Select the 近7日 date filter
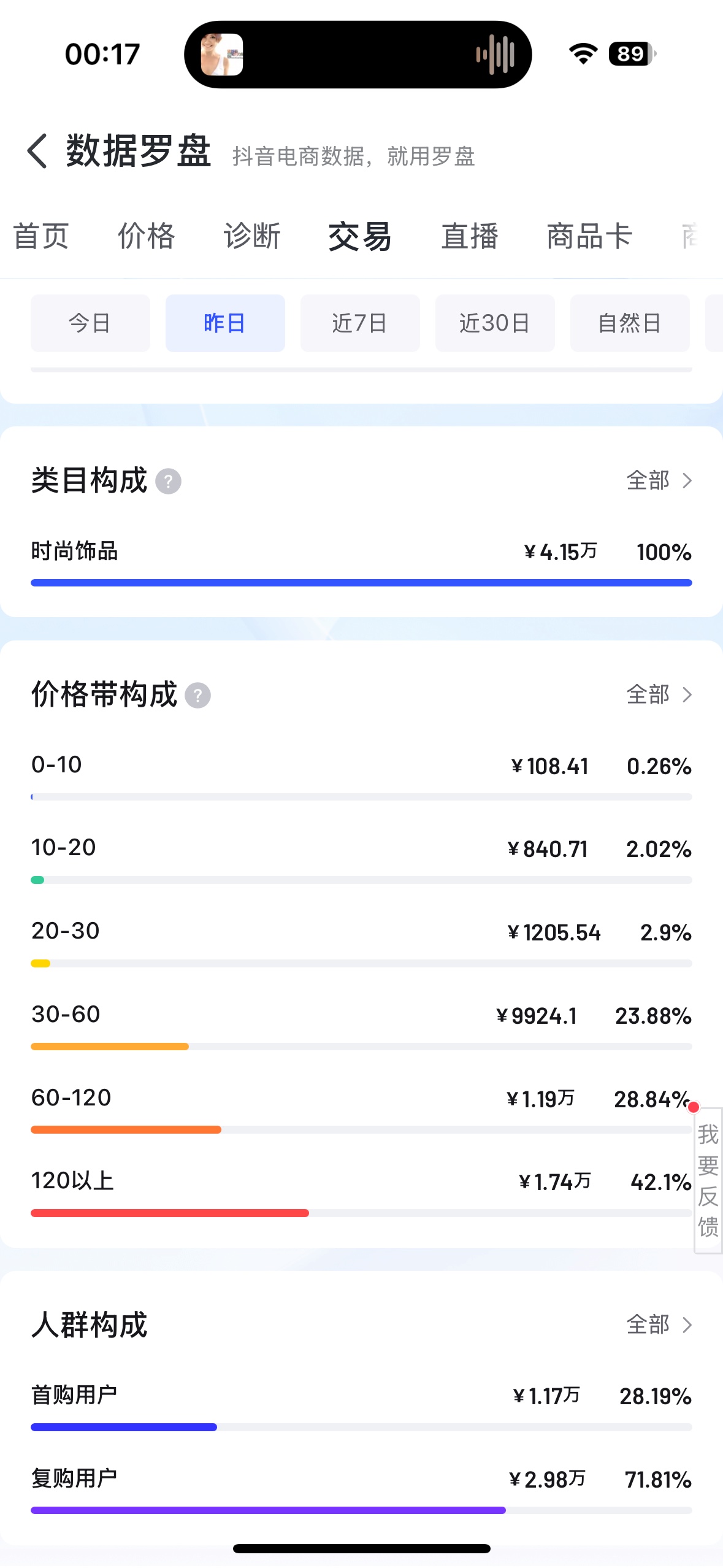723x1568 pixels. point(360,323)
